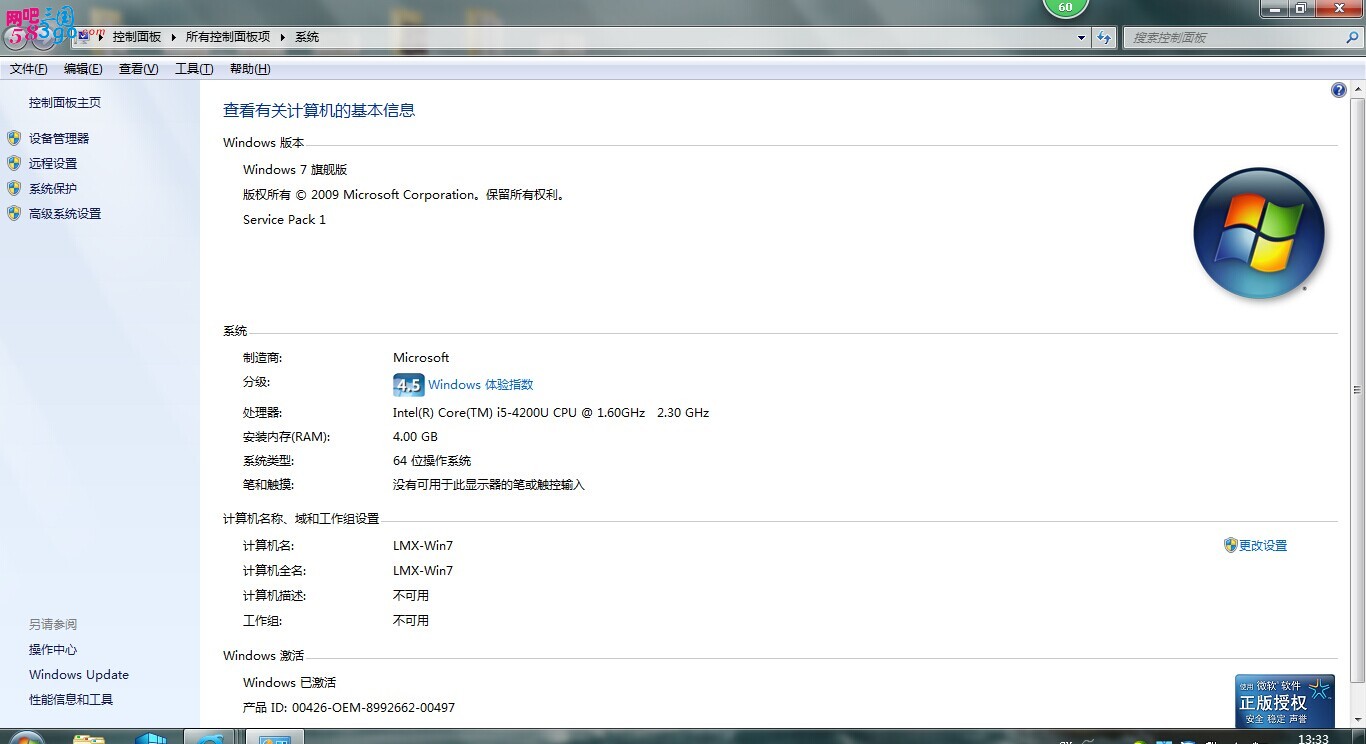Click the Windows 已激活 status text

[289, 683]
